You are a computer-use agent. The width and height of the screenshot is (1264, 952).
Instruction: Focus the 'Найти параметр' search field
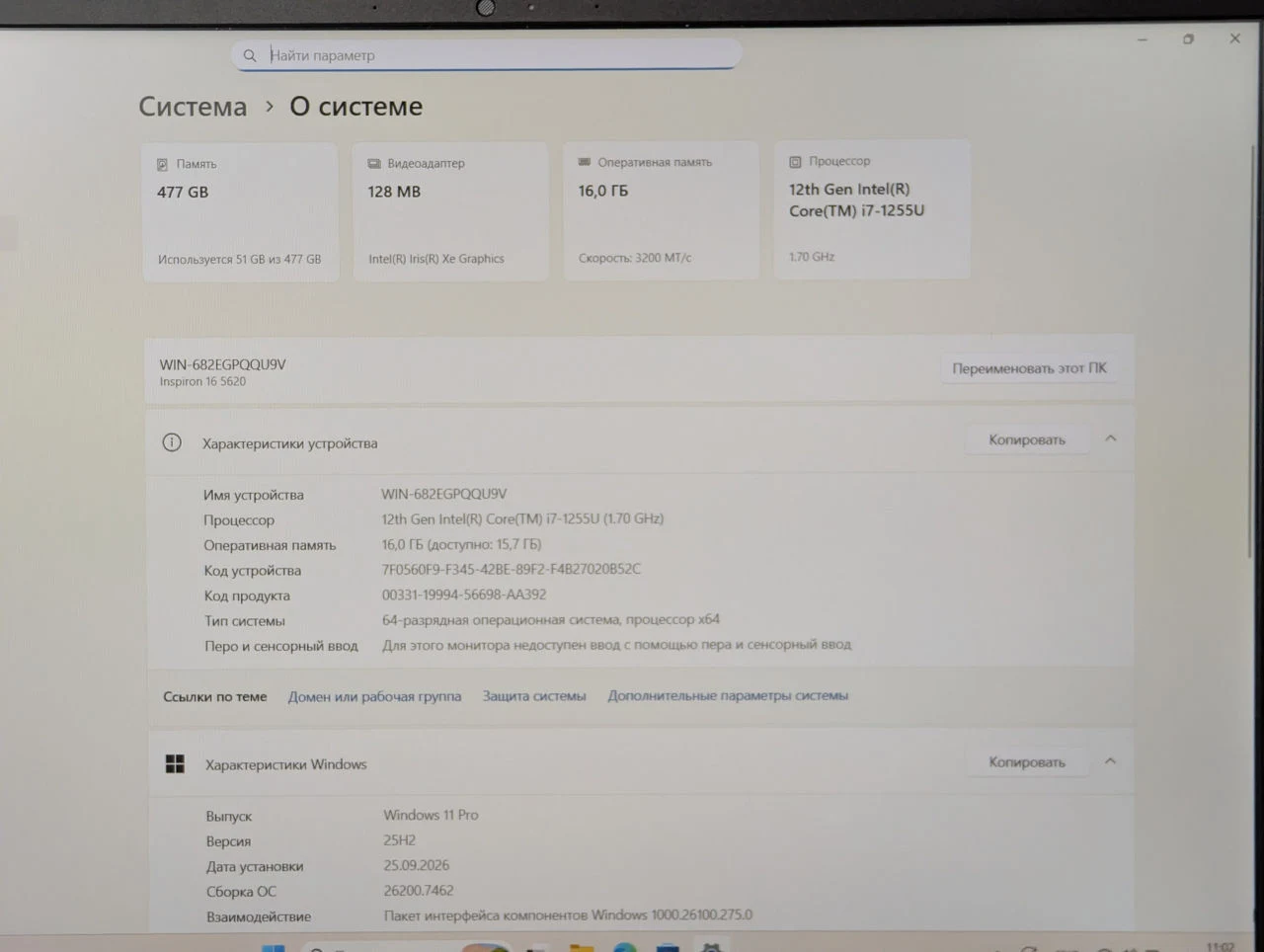coord(487,55)
